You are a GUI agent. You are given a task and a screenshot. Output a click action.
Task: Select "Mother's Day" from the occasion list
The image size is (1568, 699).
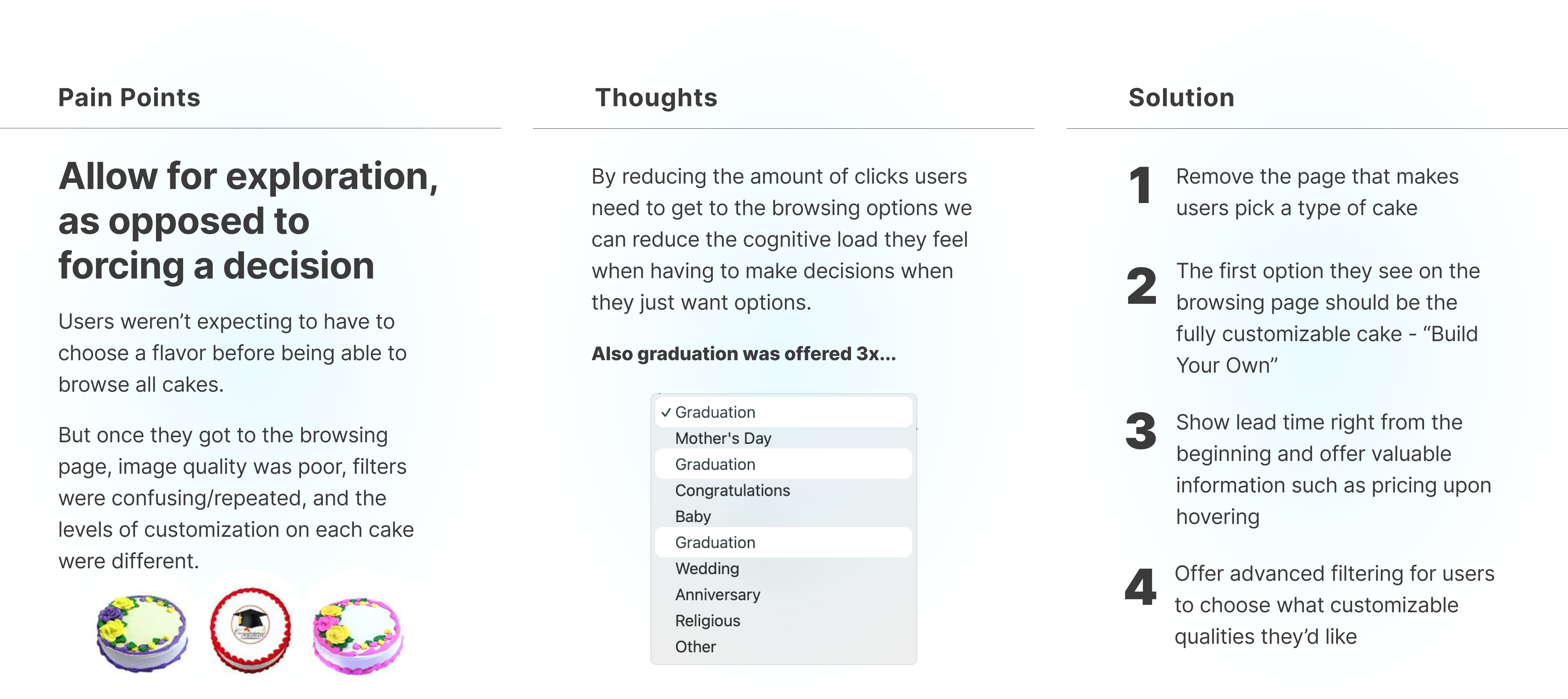point(723,438)
